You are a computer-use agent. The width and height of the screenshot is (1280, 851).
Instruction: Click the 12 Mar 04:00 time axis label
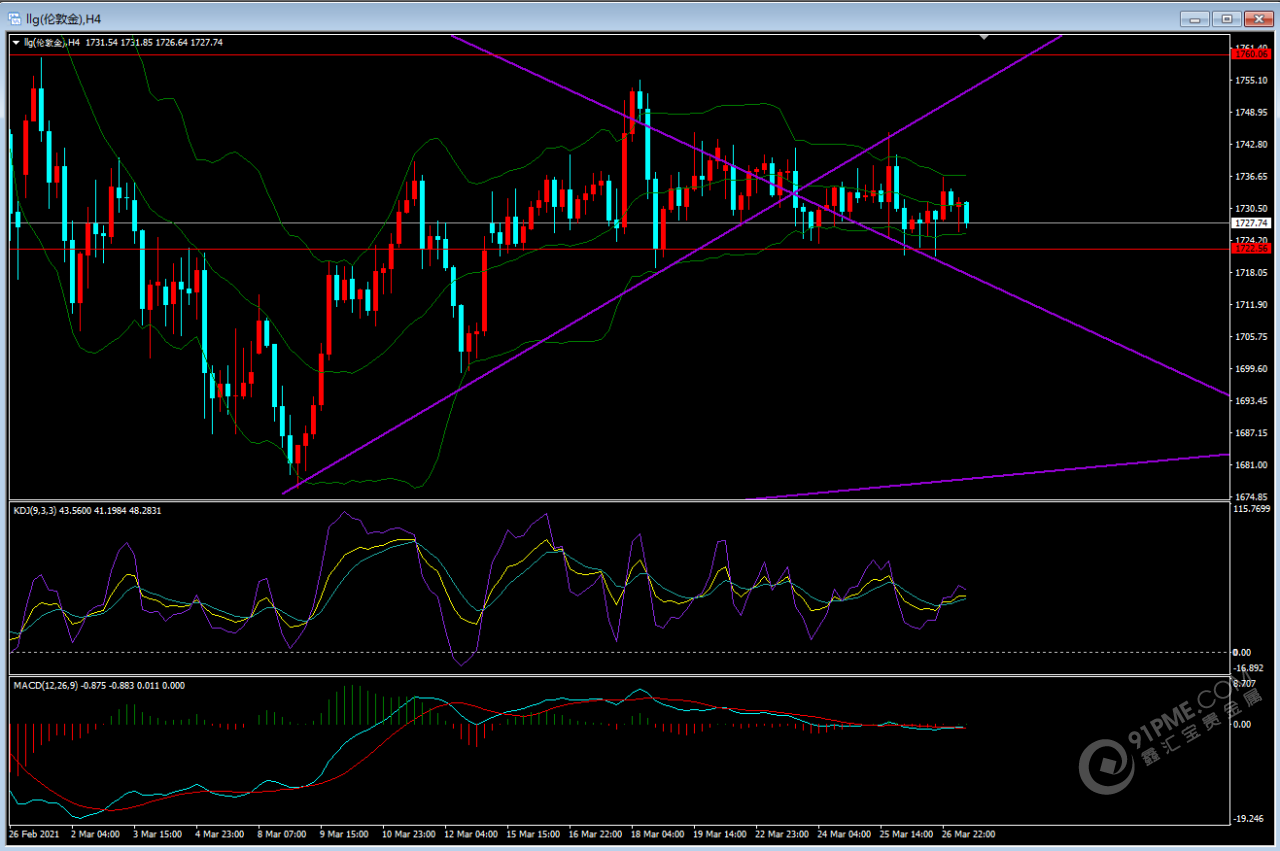click(x=472, y=833)
